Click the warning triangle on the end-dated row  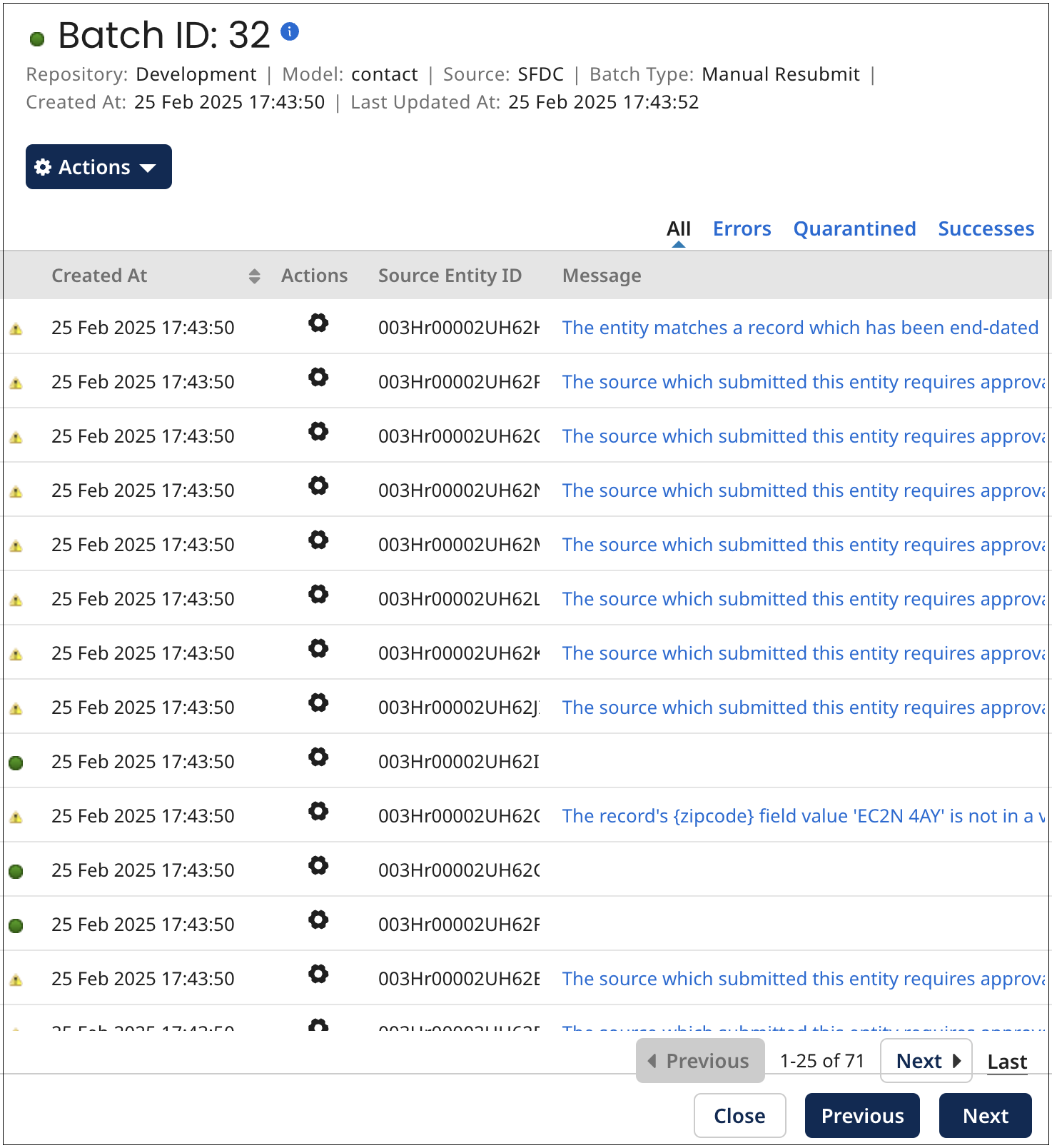(16, 329)
